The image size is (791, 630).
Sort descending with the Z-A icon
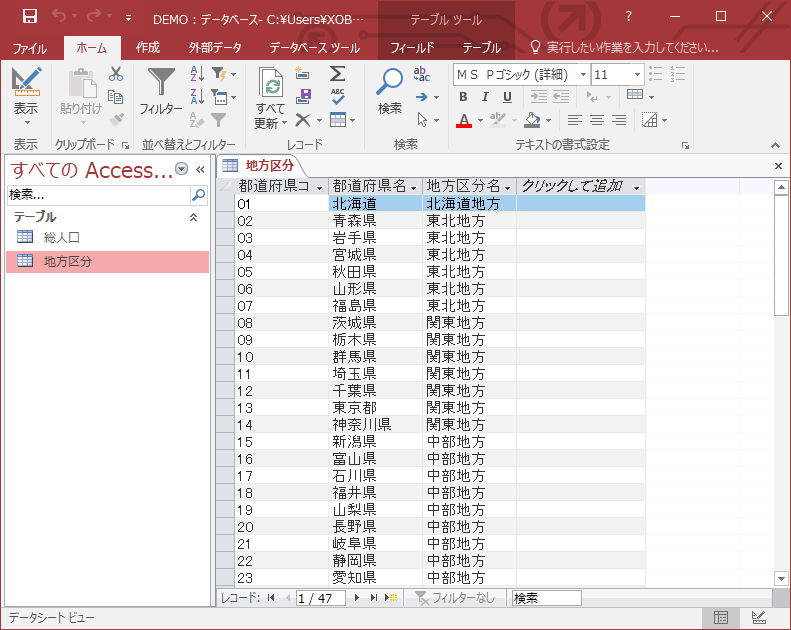197,96
